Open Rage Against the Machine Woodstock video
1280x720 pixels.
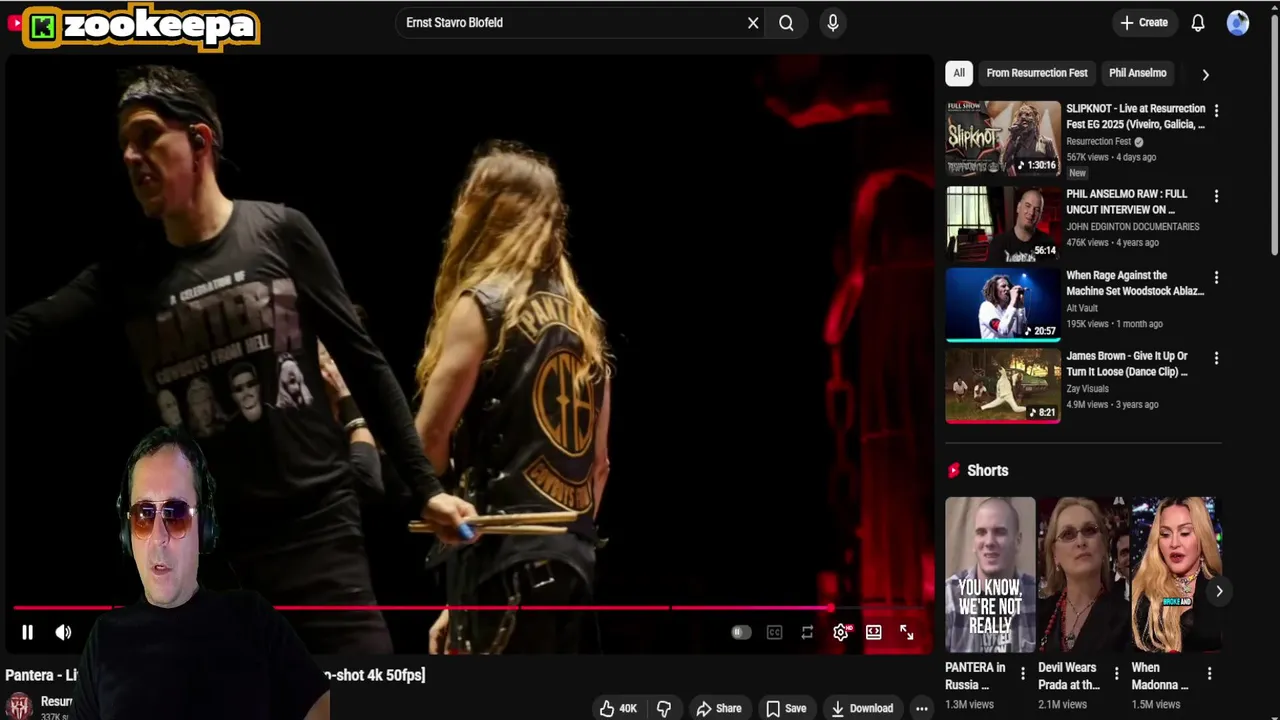click(1135, 283)
